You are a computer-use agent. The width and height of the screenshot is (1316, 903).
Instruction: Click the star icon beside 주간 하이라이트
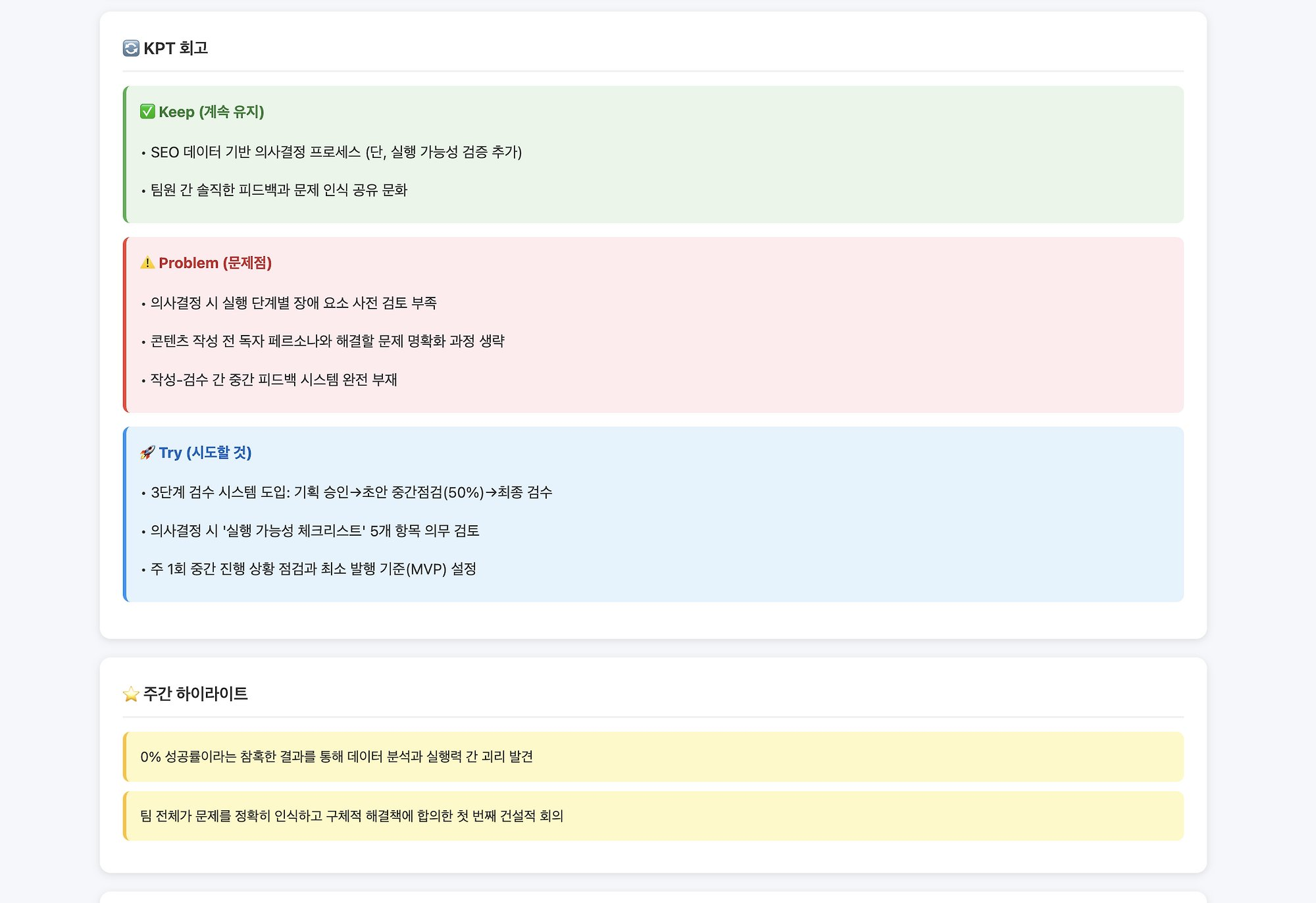(131, 694)
